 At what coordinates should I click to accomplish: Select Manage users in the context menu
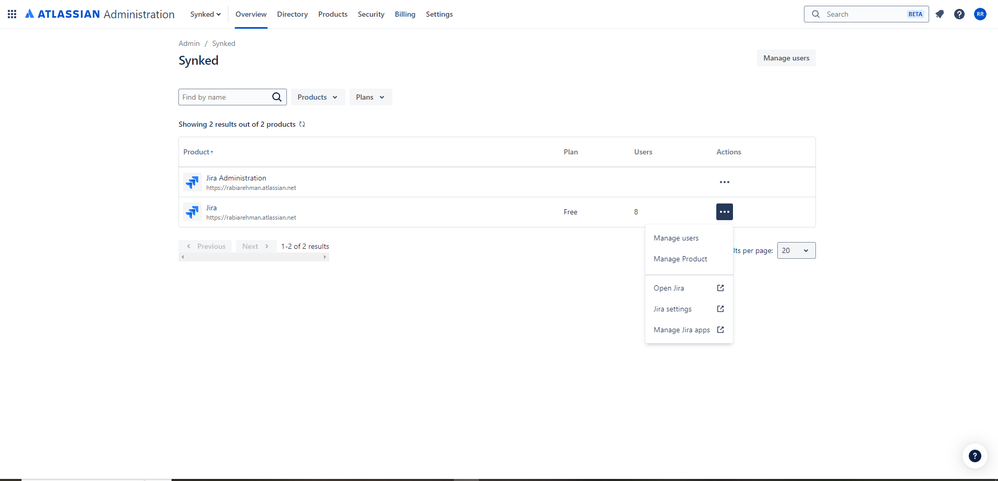[x=689, y=238]
